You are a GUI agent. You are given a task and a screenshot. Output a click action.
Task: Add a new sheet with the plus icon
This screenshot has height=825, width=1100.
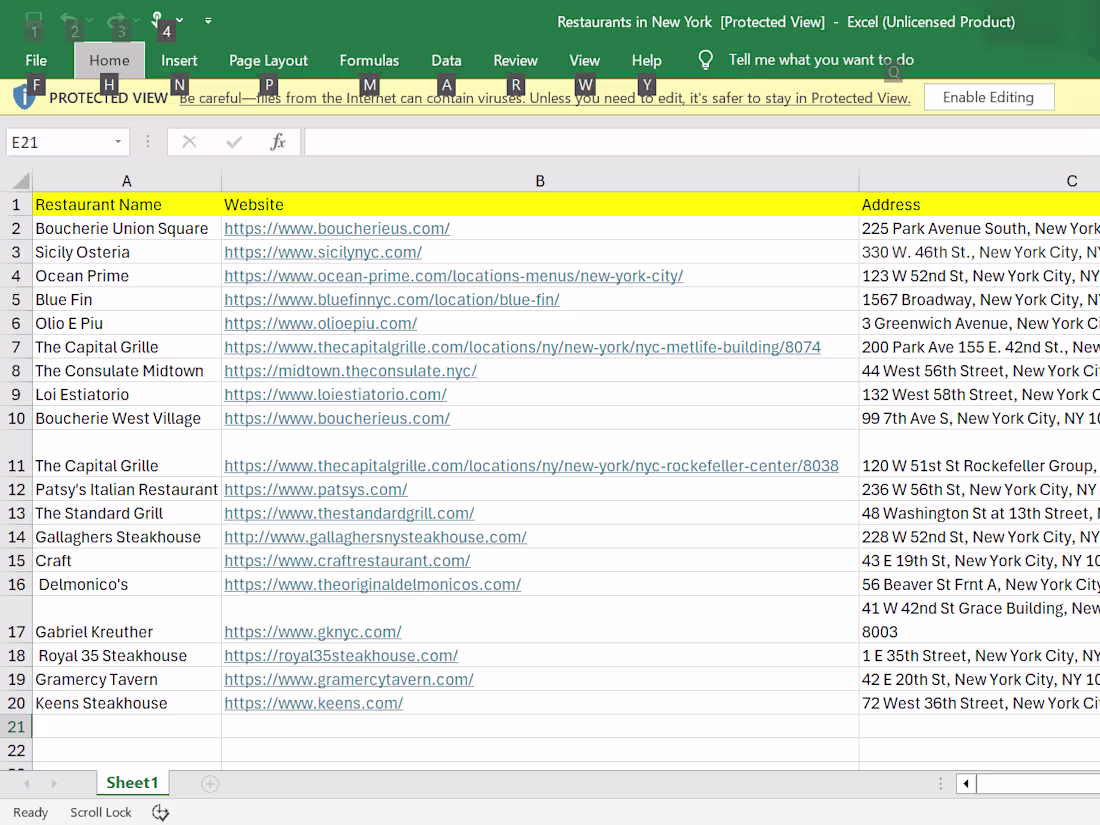tap(210, 784)
